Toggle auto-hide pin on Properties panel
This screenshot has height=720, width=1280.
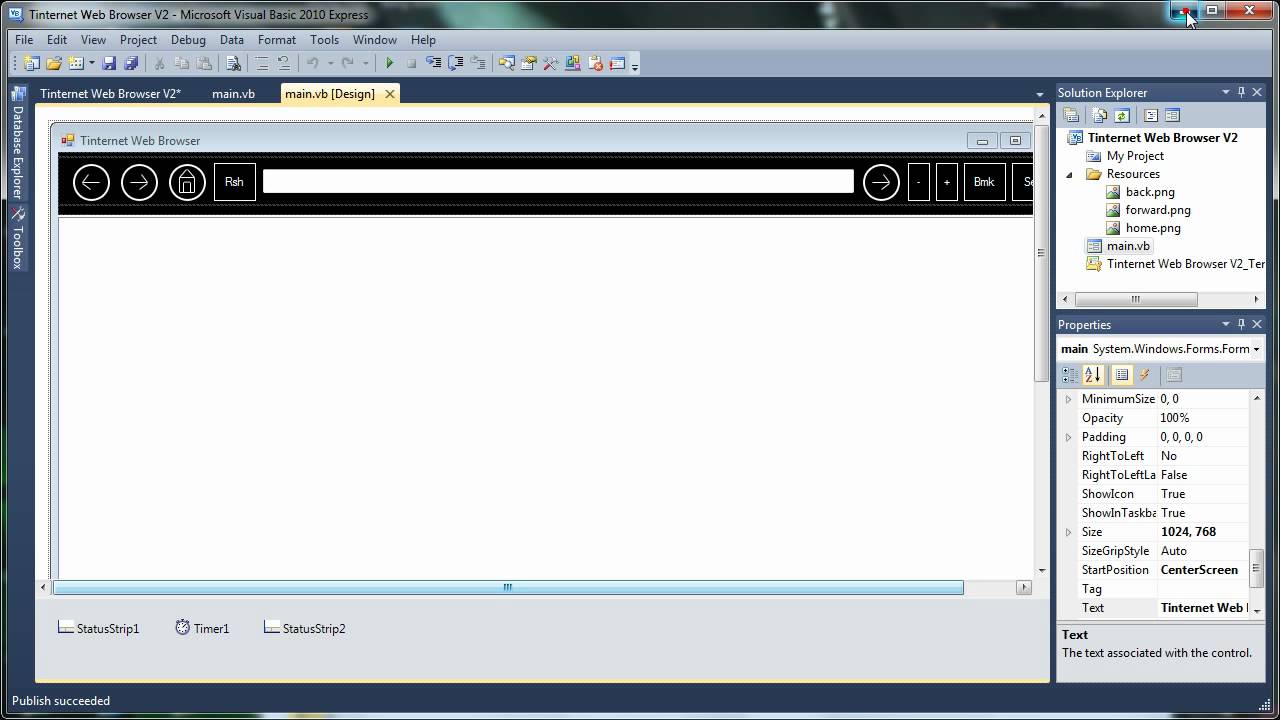coord(1241,324)
